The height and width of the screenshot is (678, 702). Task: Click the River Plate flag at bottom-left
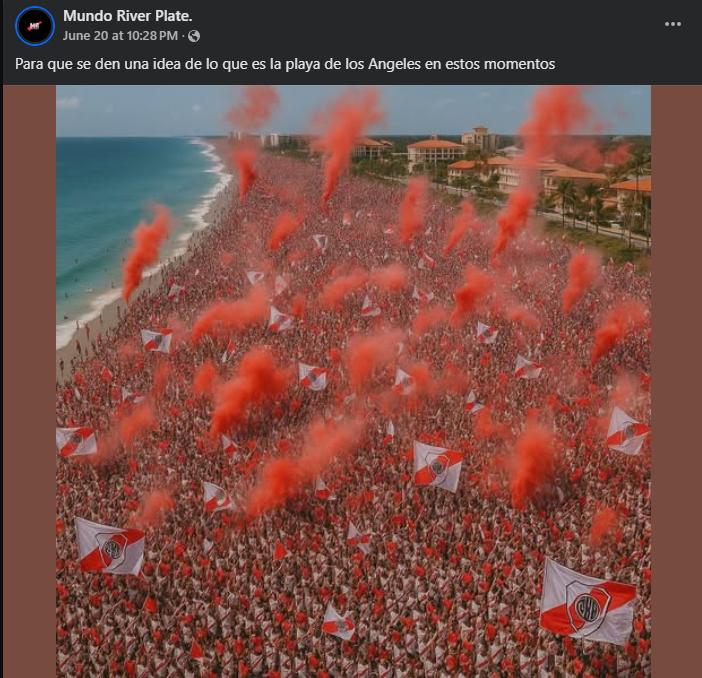[x=110, y=547]
